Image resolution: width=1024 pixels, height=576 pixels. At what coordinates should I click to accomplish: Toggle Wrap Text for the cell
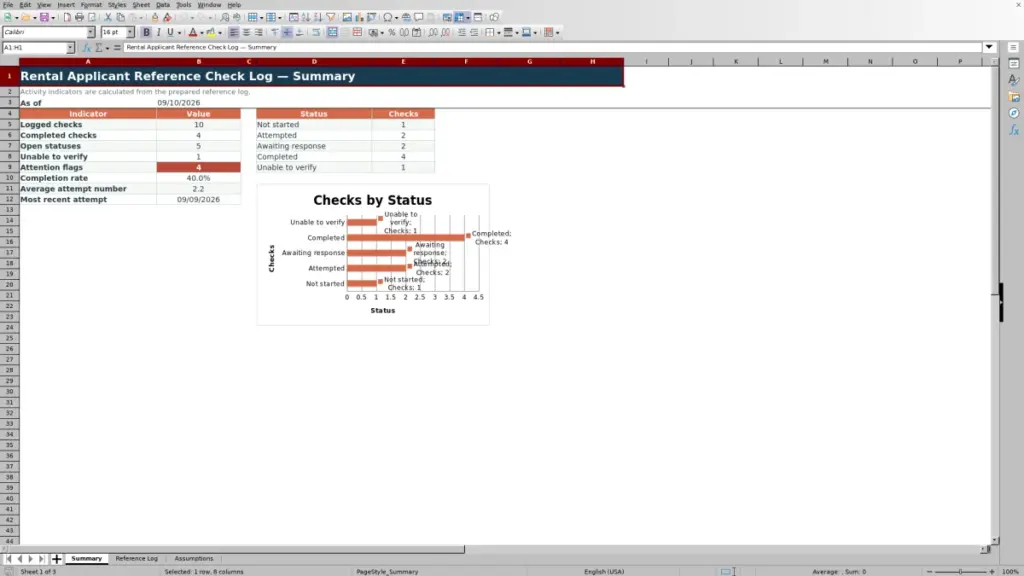316,32
